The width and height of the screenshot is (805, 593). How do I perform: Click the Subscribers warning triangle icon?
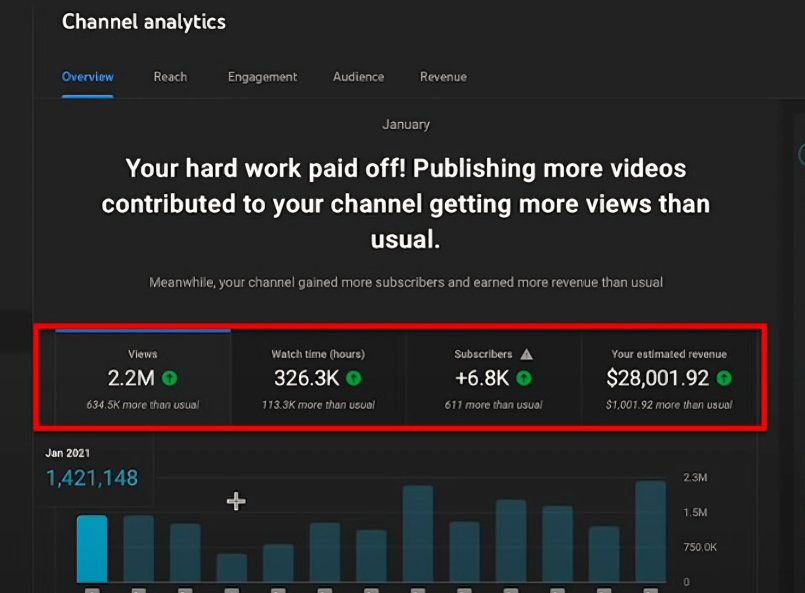(527, 354)
